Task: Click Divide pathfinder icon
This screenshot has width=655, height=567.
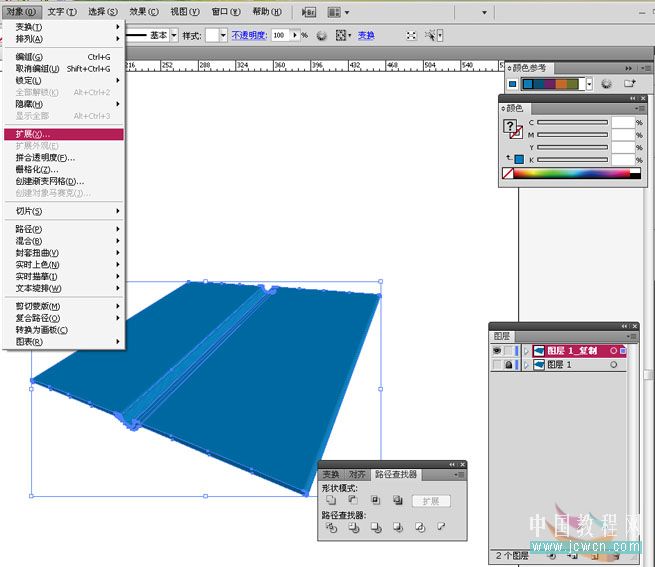Action: (331, 528)
